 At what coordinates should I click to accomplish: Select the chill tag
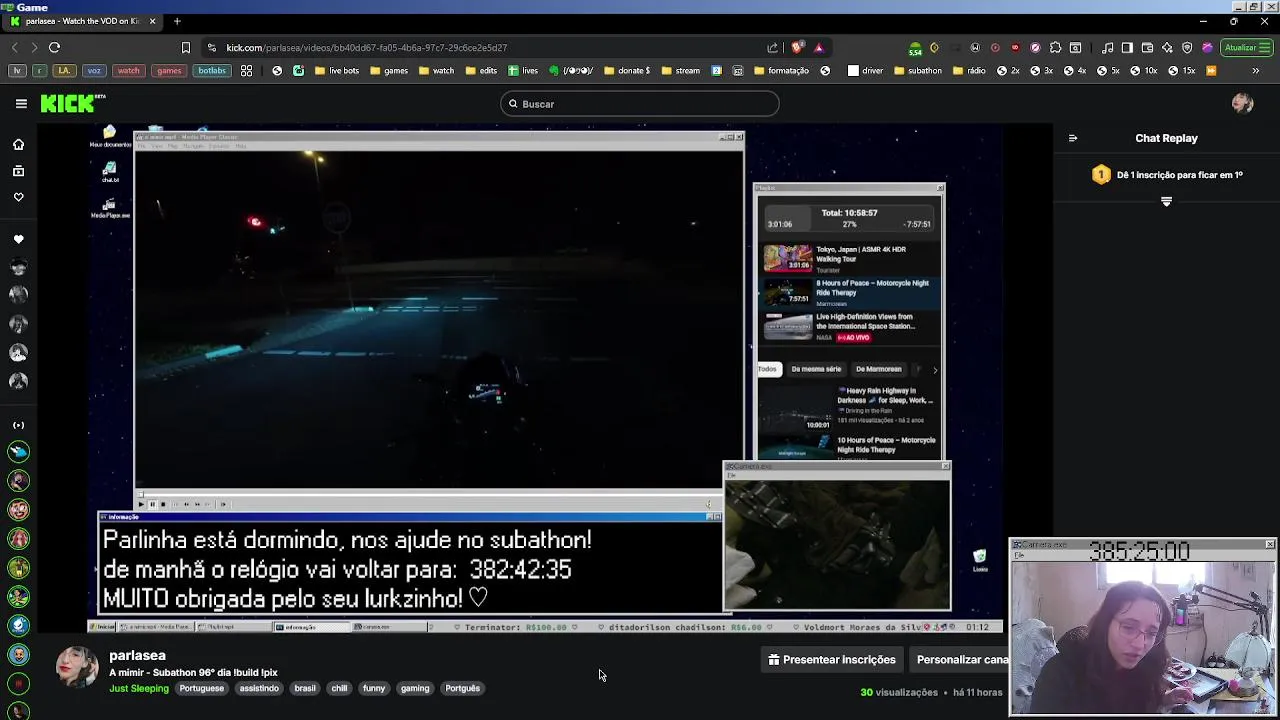click(339, 688)
